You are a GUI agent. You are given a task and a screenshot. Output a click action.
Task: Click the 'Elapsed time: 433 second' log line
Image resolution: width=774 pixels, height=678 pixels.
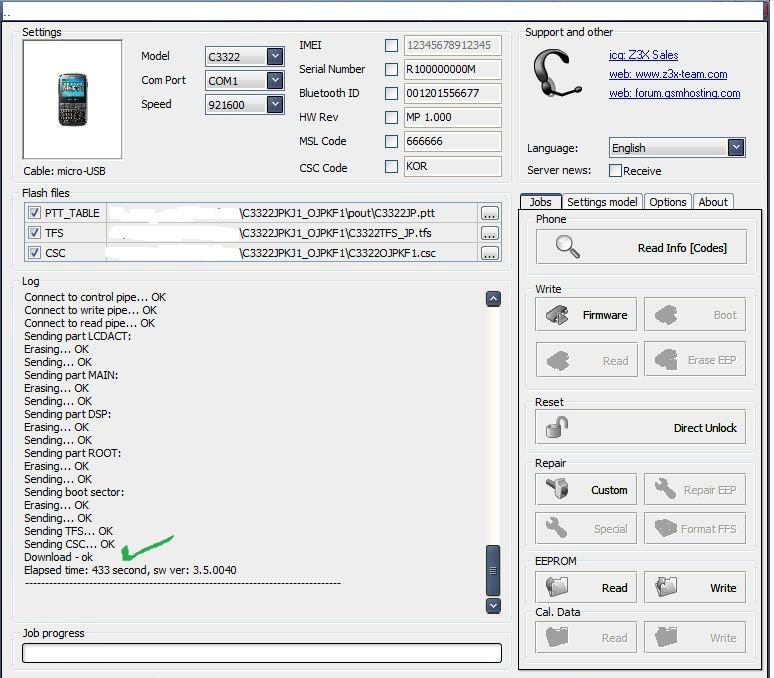pos(130,570)
